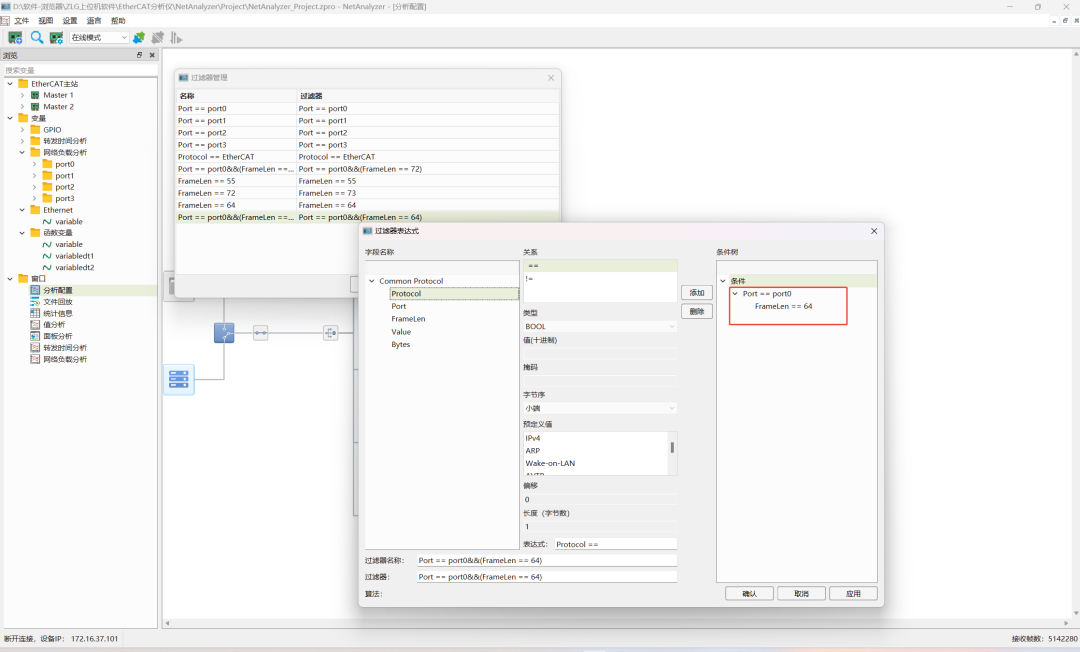
Task: Collapse the Common Protocol field group
Action: point(372,281)
